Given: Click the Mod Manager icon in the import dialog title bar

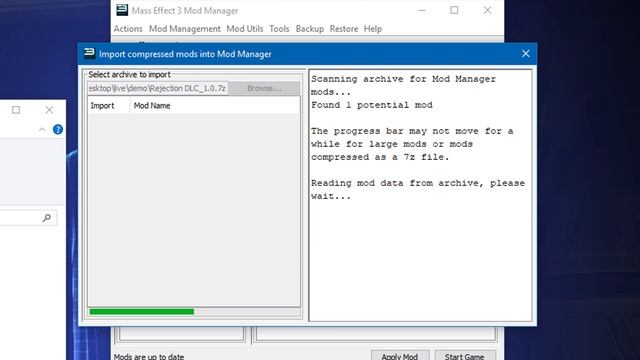Looking at the screenshot, I should (89, 53).
